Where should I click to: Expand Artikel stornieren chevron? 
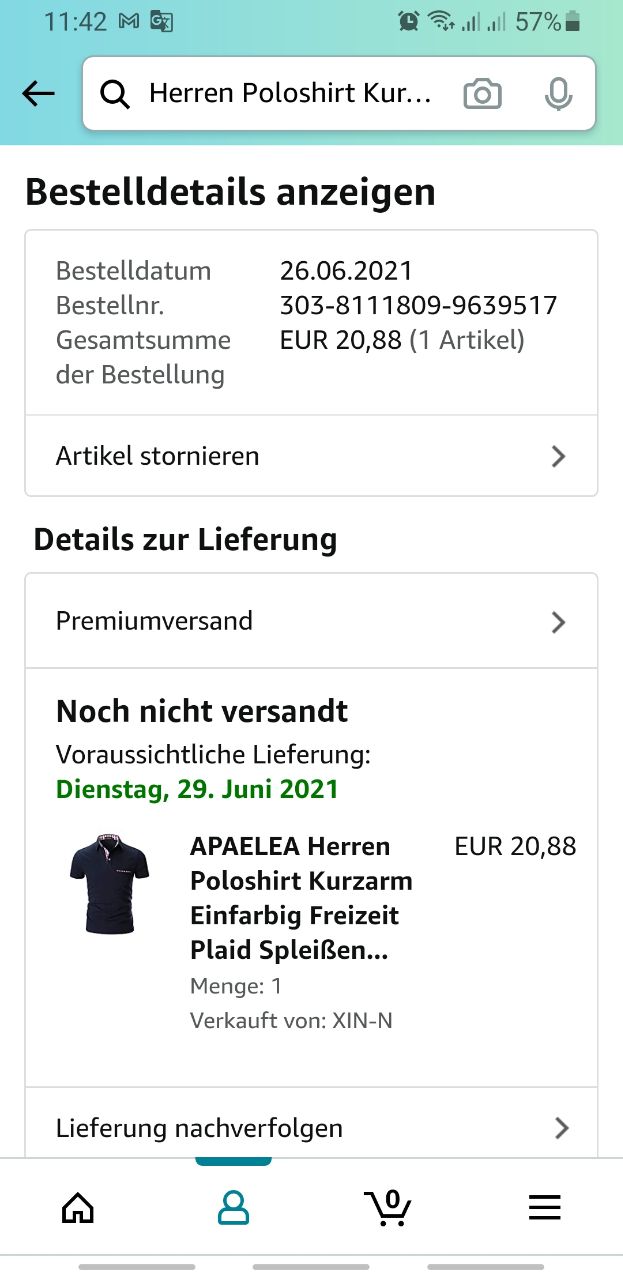pyautogui.click(x=558, y=456)
